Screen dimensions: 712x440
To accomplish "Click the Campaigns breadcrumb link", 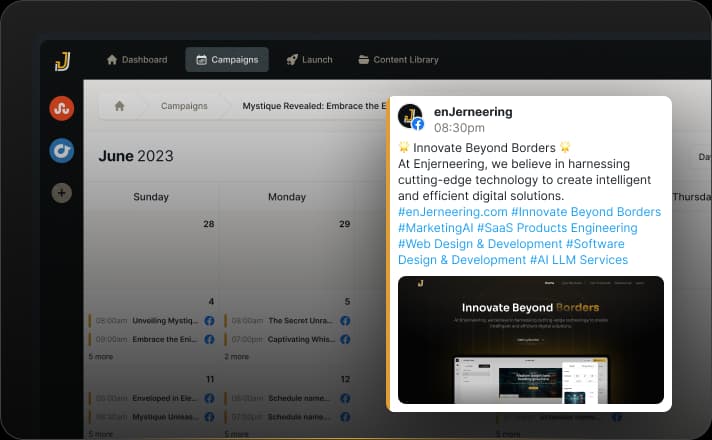I will (x=184, y=105).
